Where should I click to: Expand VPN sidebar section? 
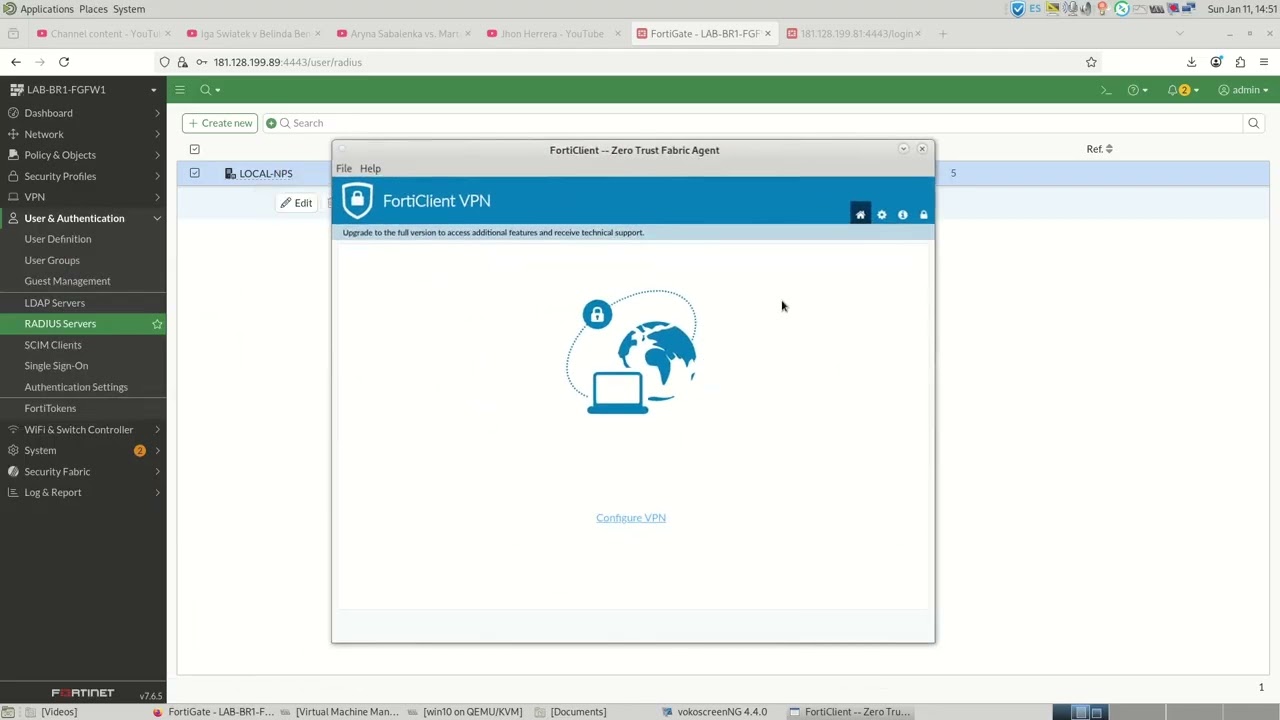[x=83, y=197]
